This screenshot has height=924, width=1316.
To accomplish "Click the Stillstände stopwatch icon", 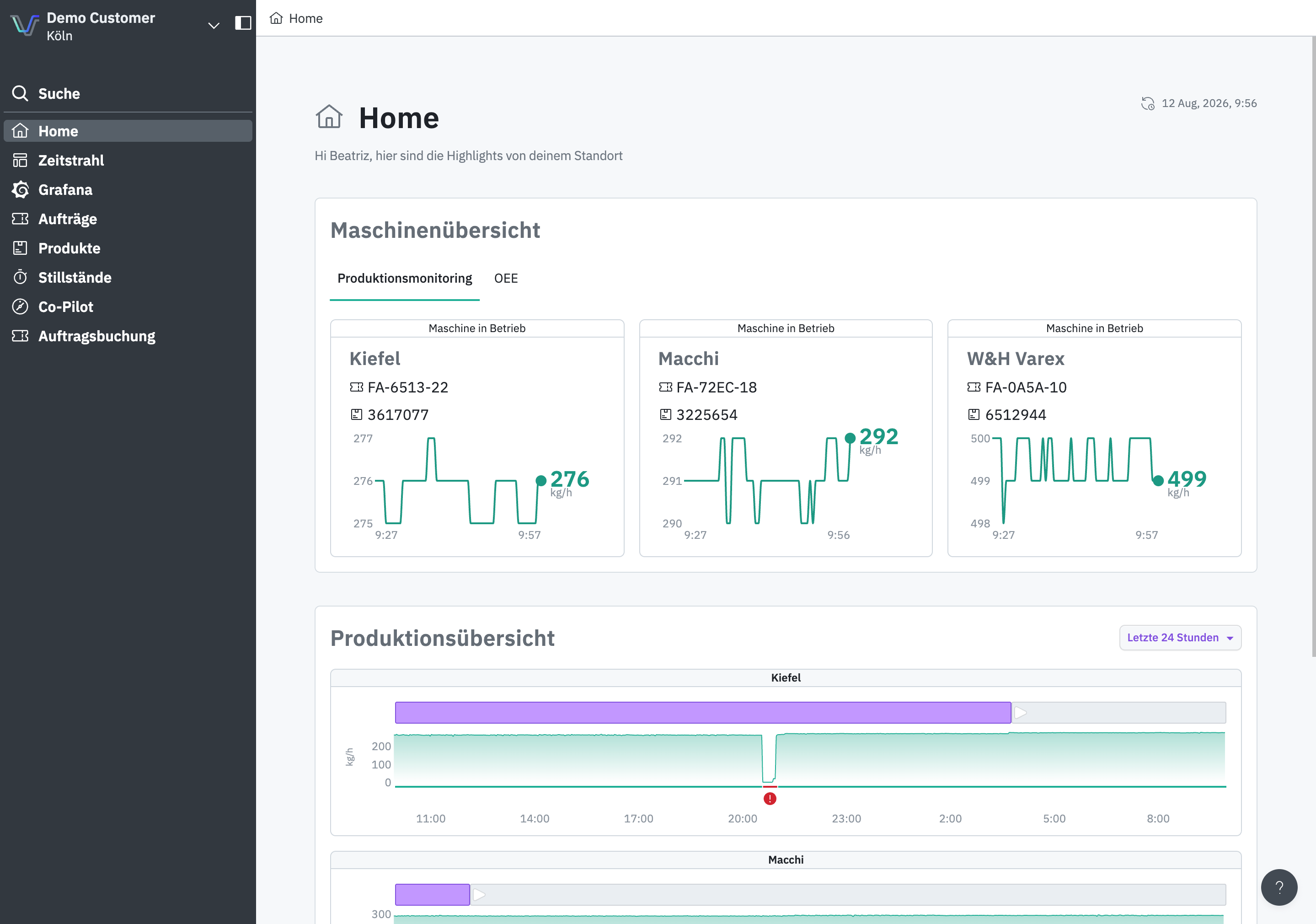I will point(20,277).
